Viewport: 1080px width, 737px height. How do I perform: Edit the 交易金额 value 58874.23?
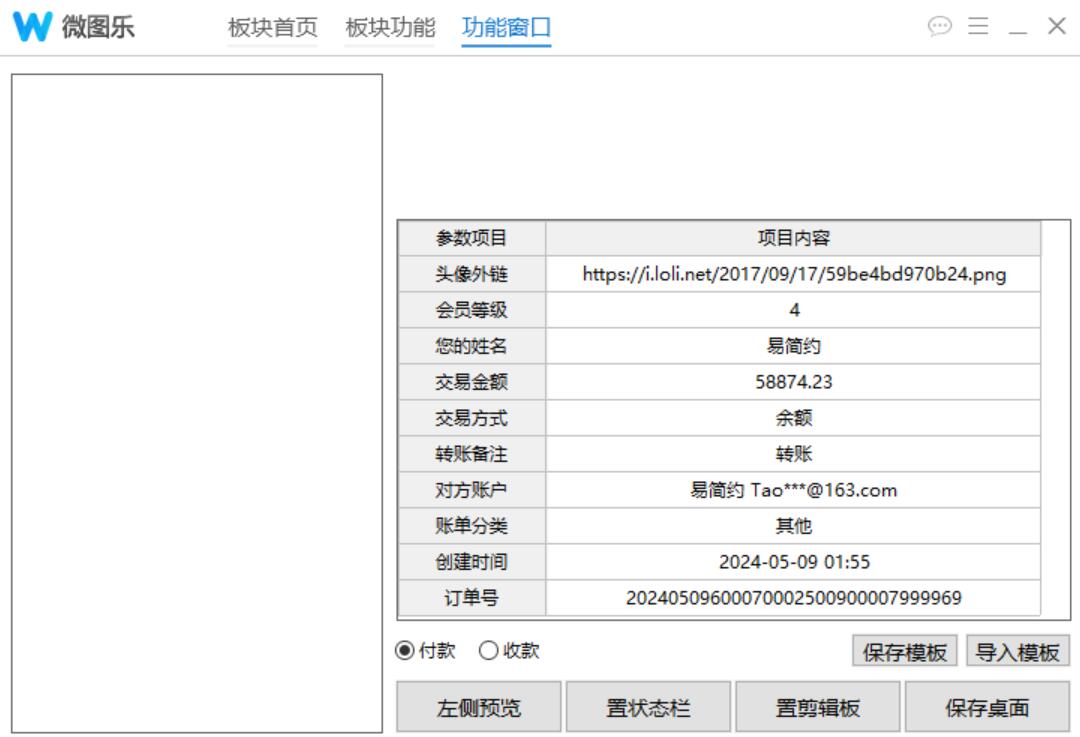pyautogui.click(x=793, y=382)
